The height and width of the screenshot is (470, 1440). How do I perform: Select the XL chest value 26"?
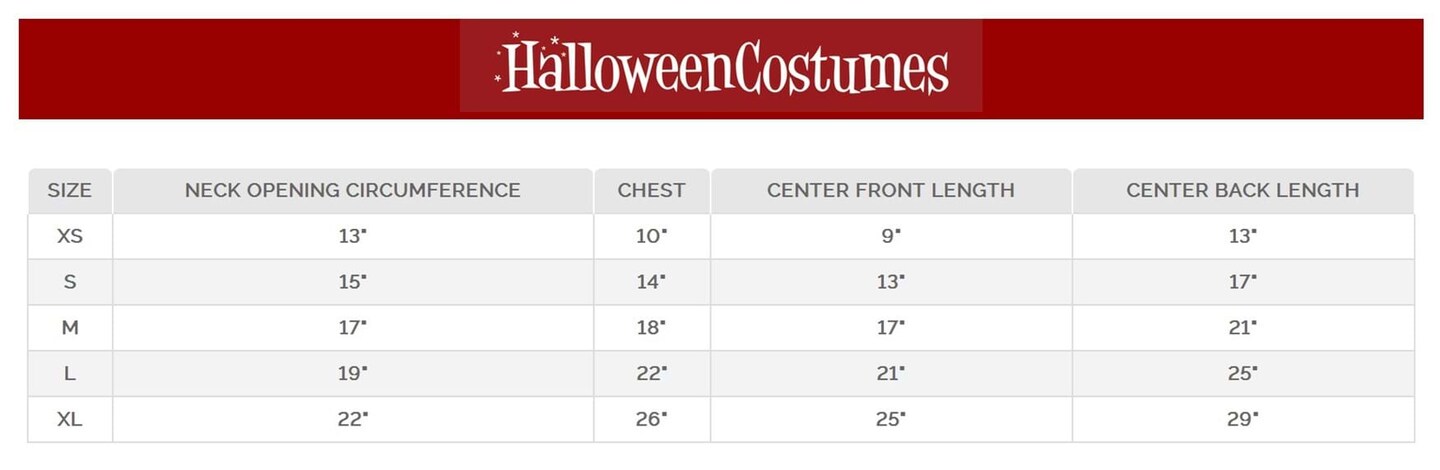[651, 419]
